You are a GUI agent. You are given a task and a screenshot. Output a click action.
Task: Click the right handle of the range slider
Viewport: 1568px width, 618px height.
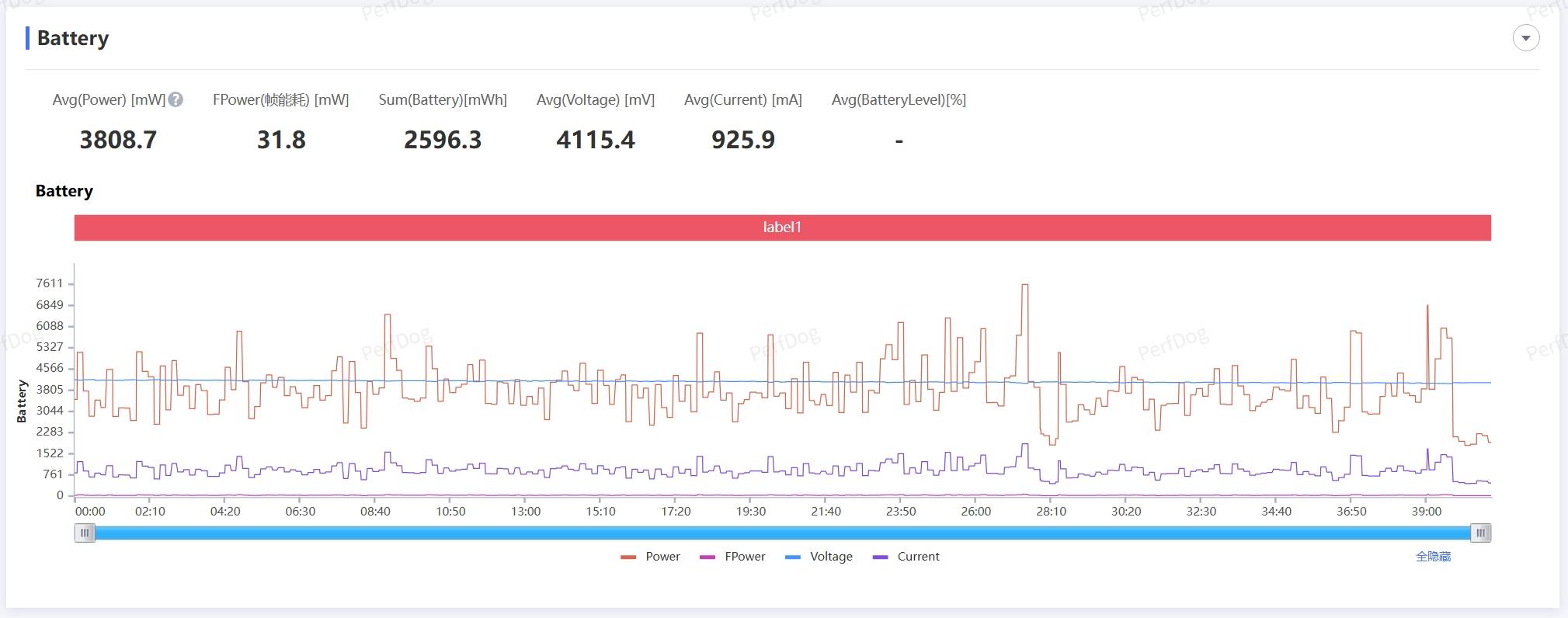point(1480,533)
